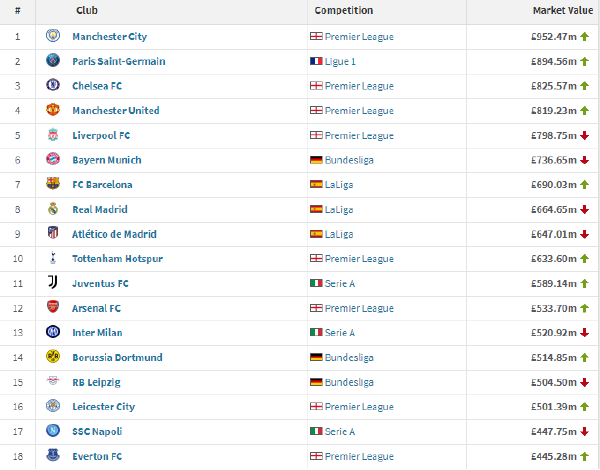Click the green up arrow for Chelsea FC
The image size is (600, 470).
point(584,86)
